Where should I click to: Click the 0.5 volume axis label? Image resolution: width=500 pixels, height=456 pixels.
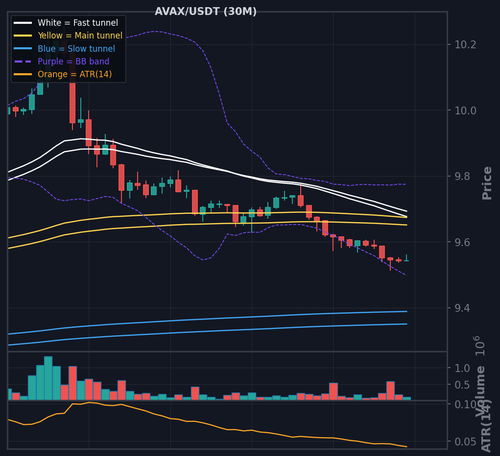pyautogui.click(x=462, y=385)
